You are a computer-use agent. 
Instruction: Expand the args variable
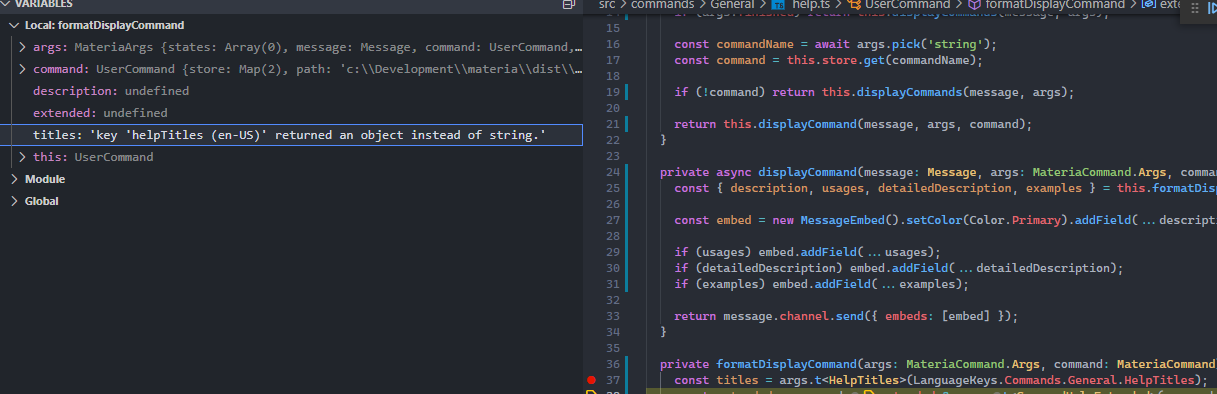point(23,47)
